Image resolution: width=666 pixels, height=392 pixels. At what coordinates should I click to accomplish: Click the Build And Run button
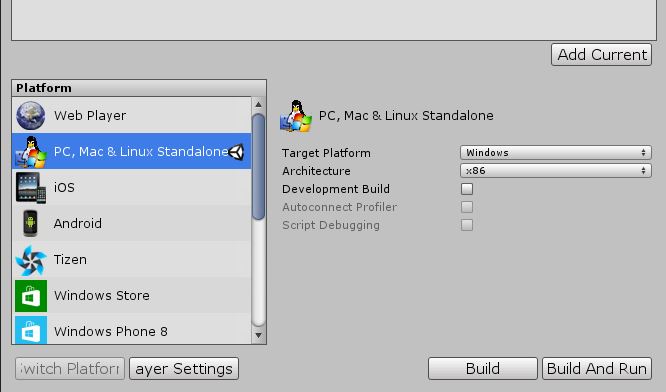point(597,368)
